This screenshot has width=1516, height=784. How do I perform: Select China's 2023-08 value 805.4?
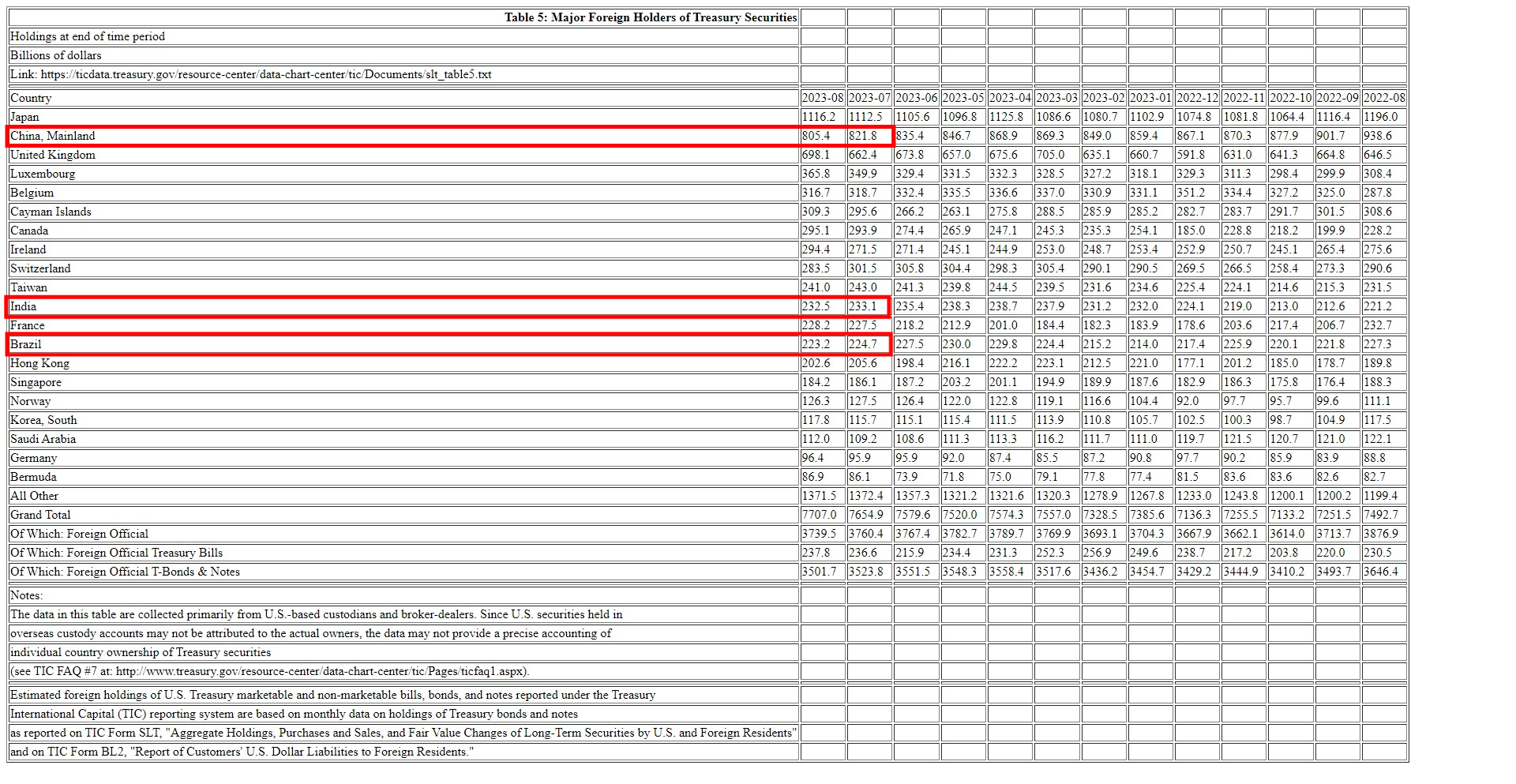(x=823, y=136)
